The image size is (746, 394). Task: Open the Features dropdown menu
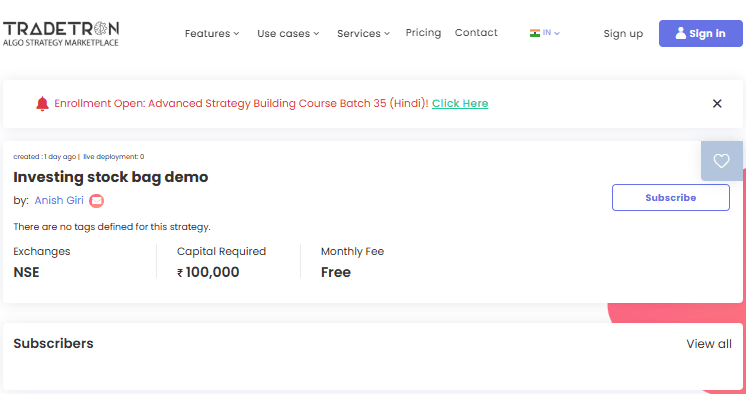coord(212,33)
